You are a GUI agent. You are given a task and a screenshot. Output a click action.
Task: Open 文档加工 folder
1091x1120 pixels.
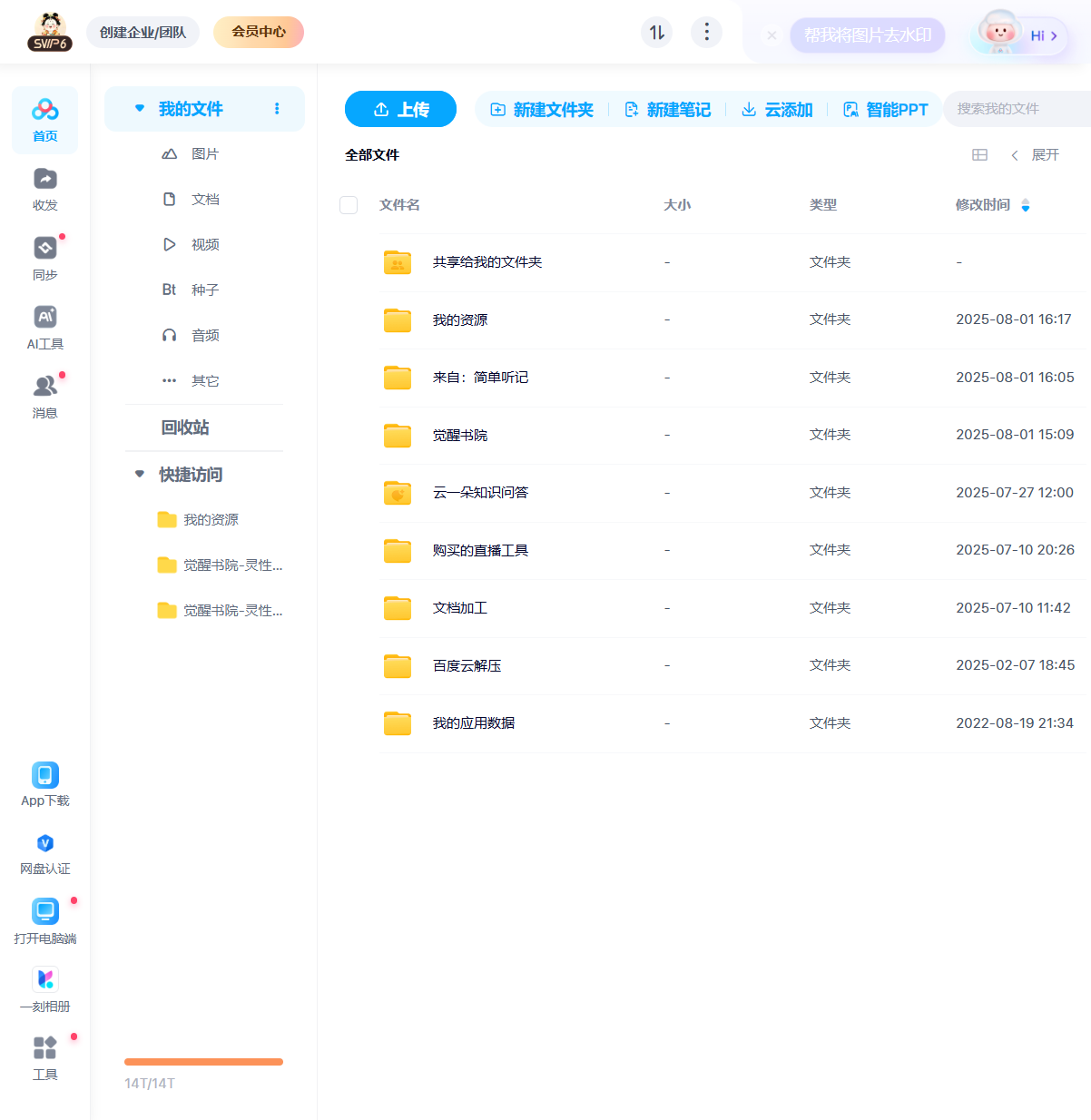coord(460,608)
